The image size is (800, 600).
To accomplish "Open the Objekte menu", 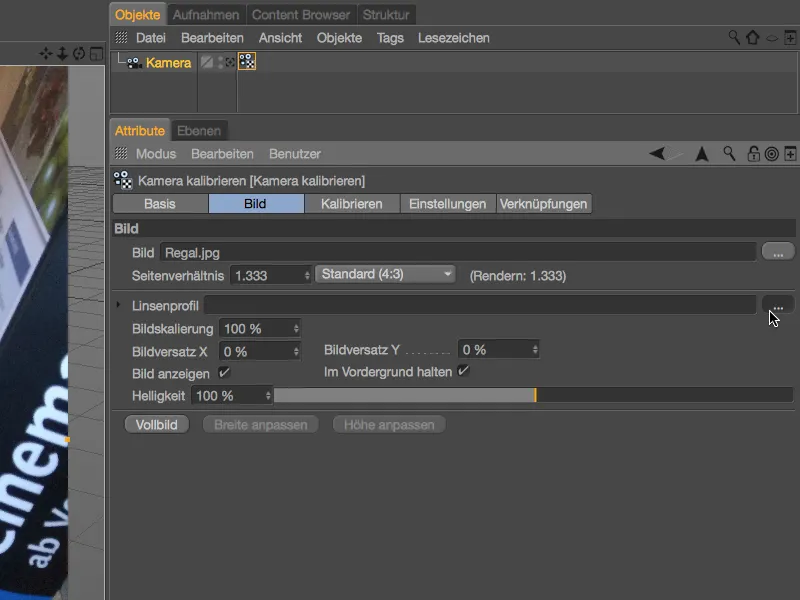I will [339, 38].
